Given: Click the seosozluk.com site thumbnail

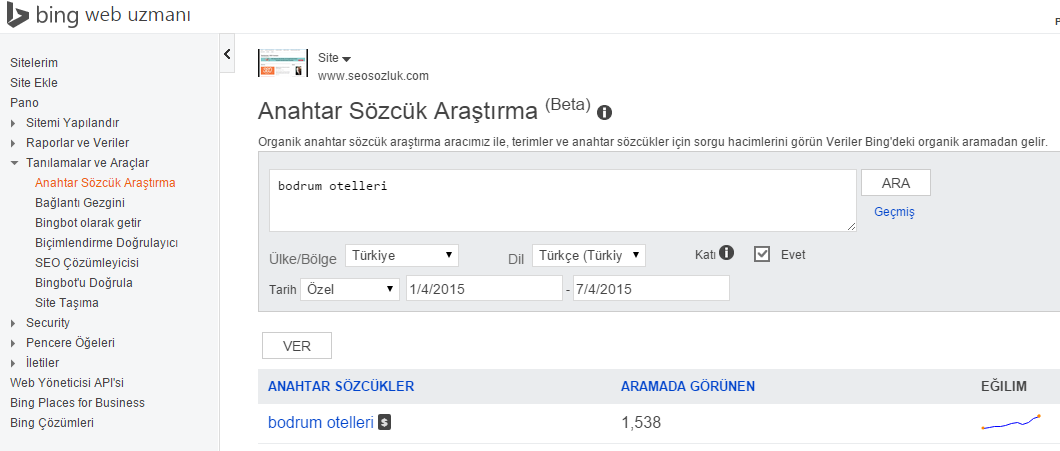Looking at the screenshot, I should 282,64.
